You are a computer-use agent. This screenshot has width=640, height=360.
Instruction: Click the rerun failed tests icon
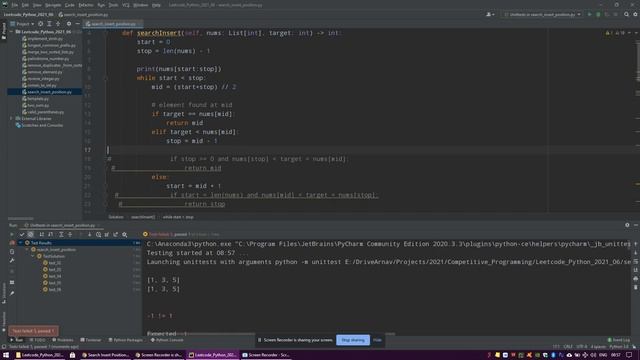[x=12, y=242]
